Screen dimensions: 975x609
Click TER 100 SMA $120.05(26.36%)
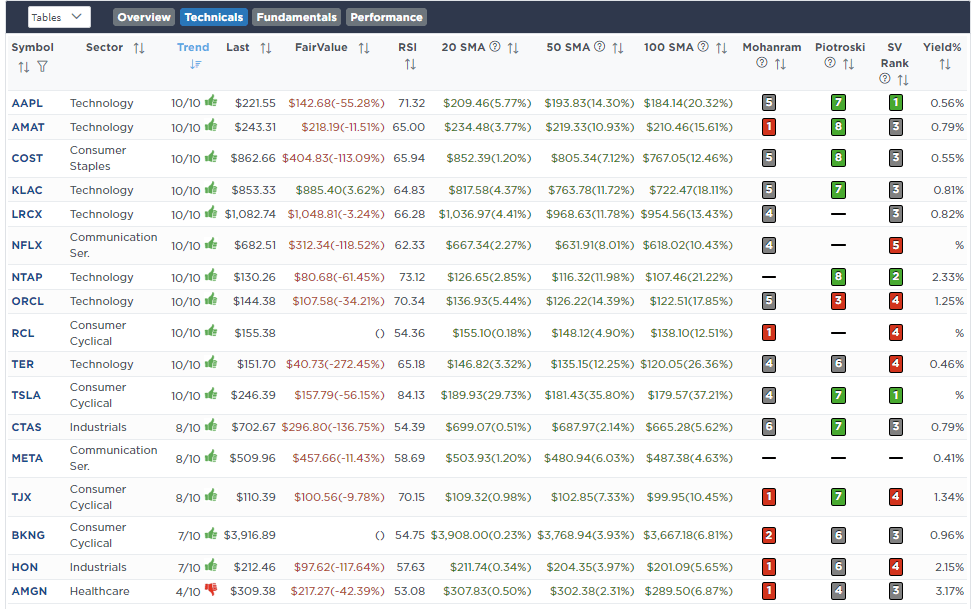coord(686,364)
